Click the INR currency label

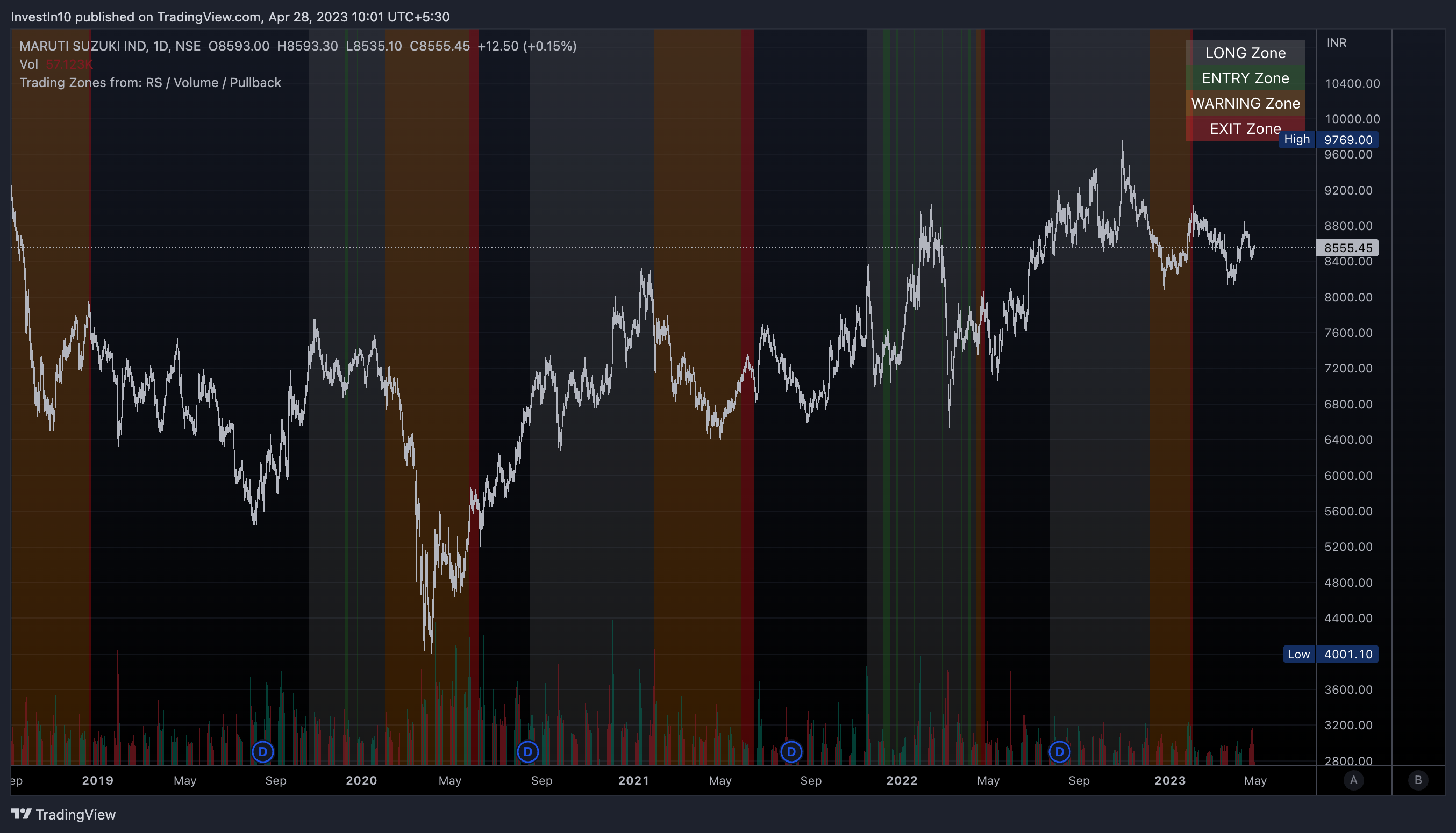point(1337,43)
